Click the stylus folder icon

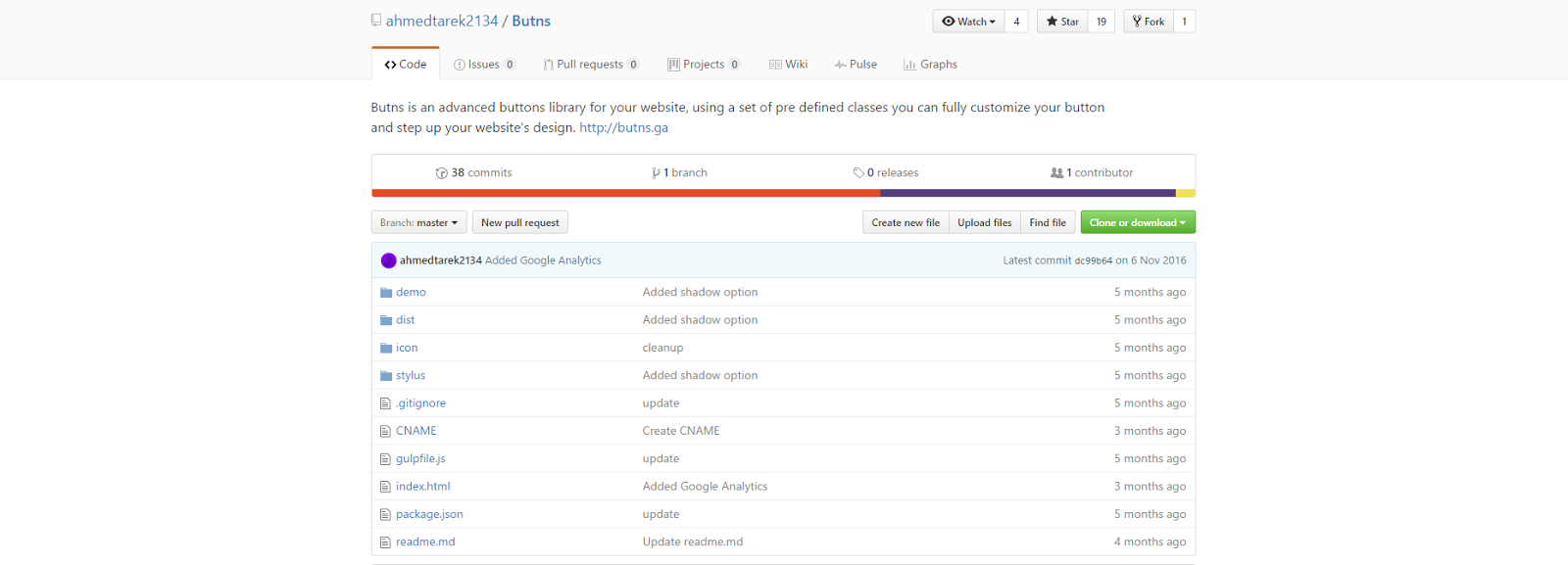point(386,376)
